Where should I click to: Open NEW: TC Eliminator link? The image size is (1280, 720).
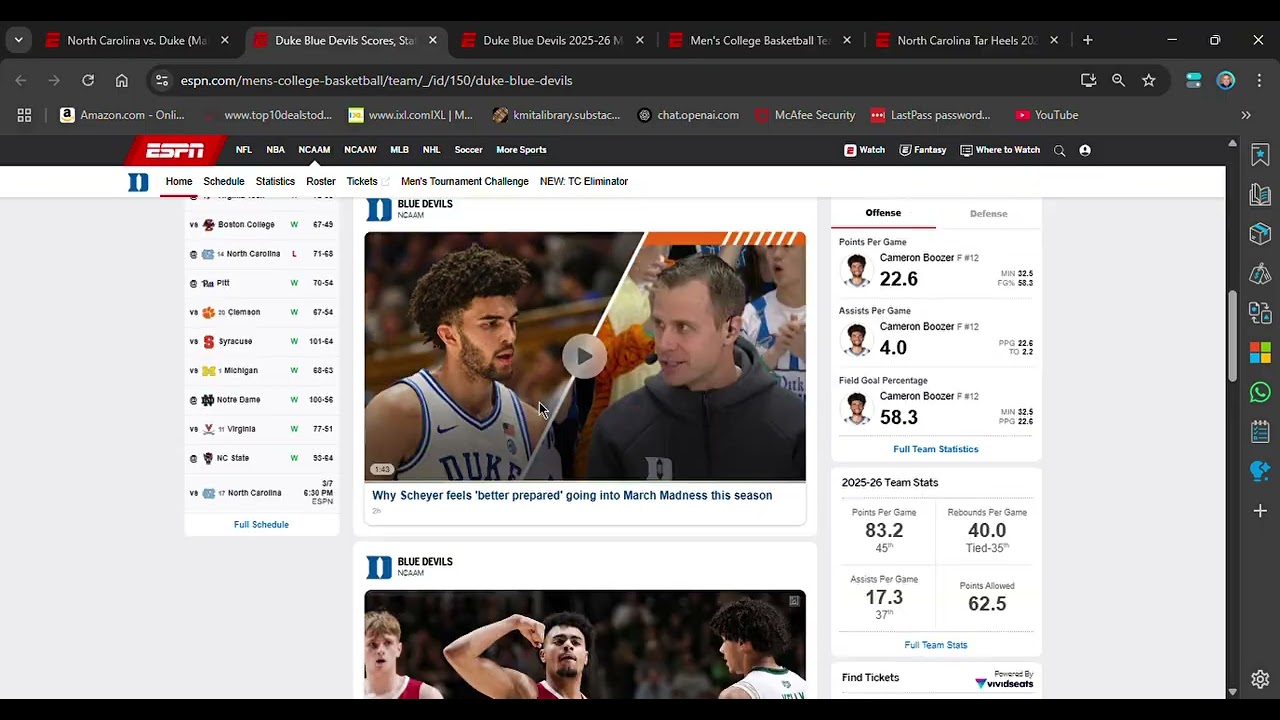pos(584,182)
